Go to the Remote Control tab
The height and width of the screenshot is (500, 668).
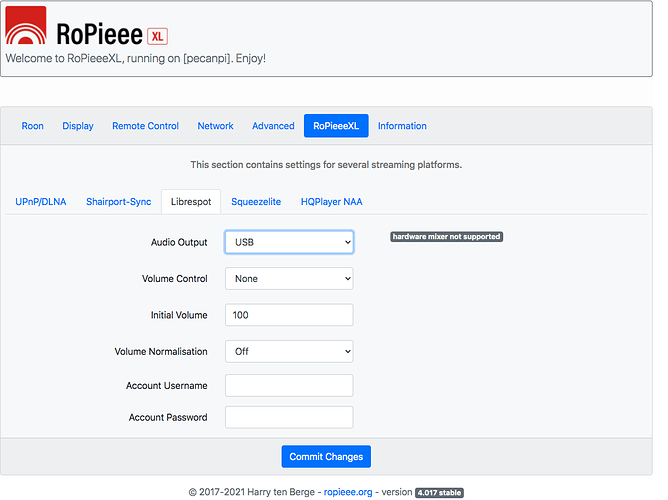tap(146, 126)
